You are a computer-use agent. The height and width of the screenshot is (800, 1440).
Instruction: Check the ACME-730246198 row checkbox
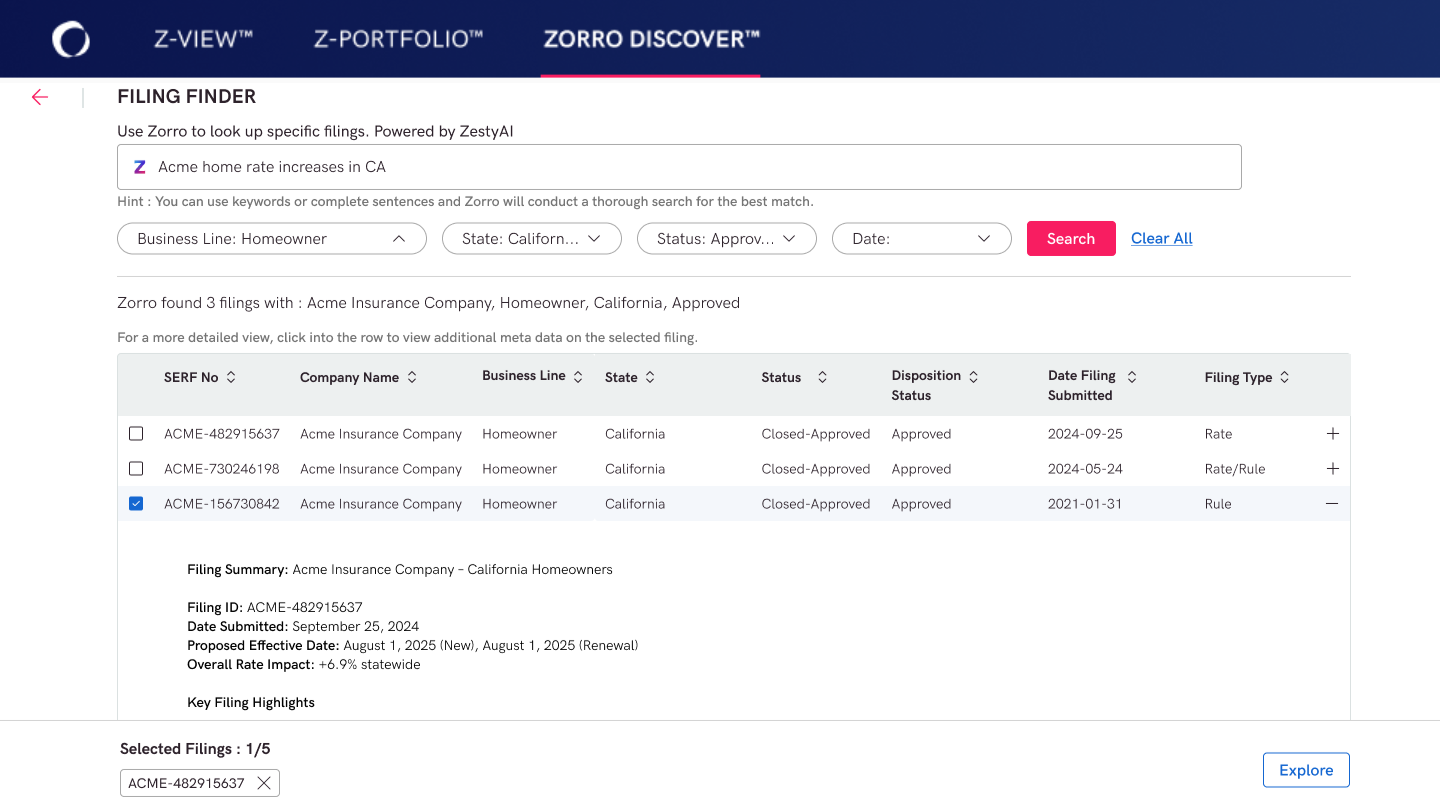point(136,469)
